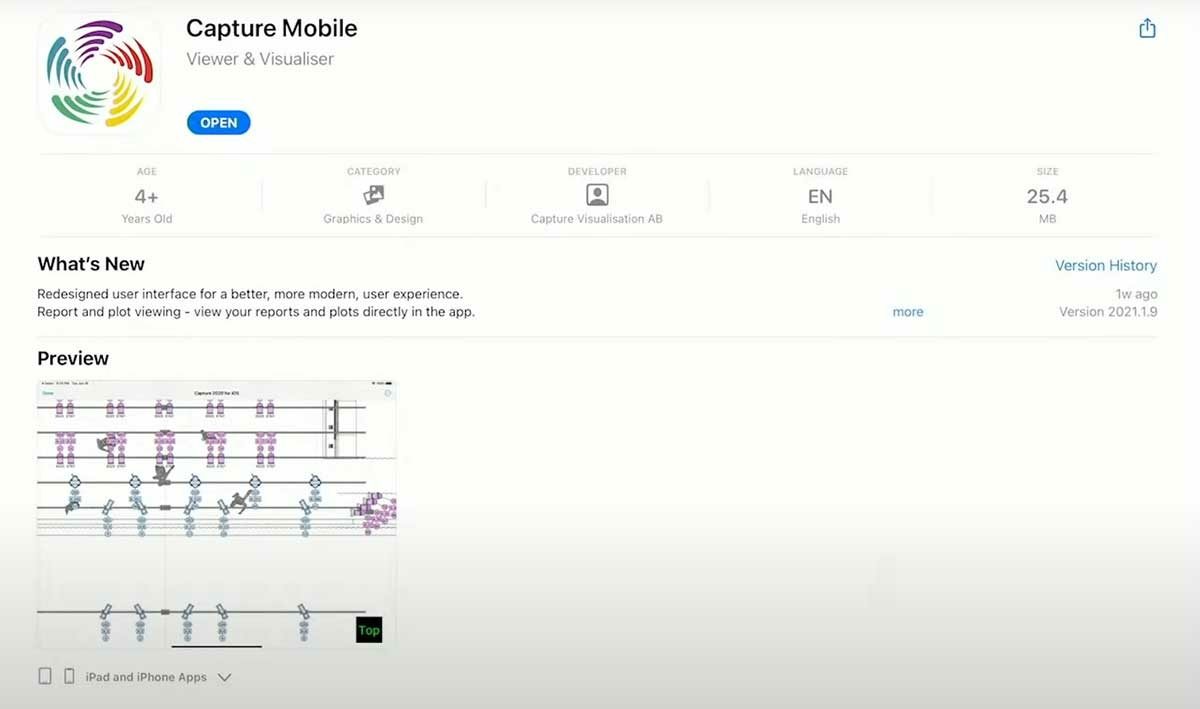Select the iPhone device icon
Viewport: 1200px width, 709px height.
tap(69, 676)
